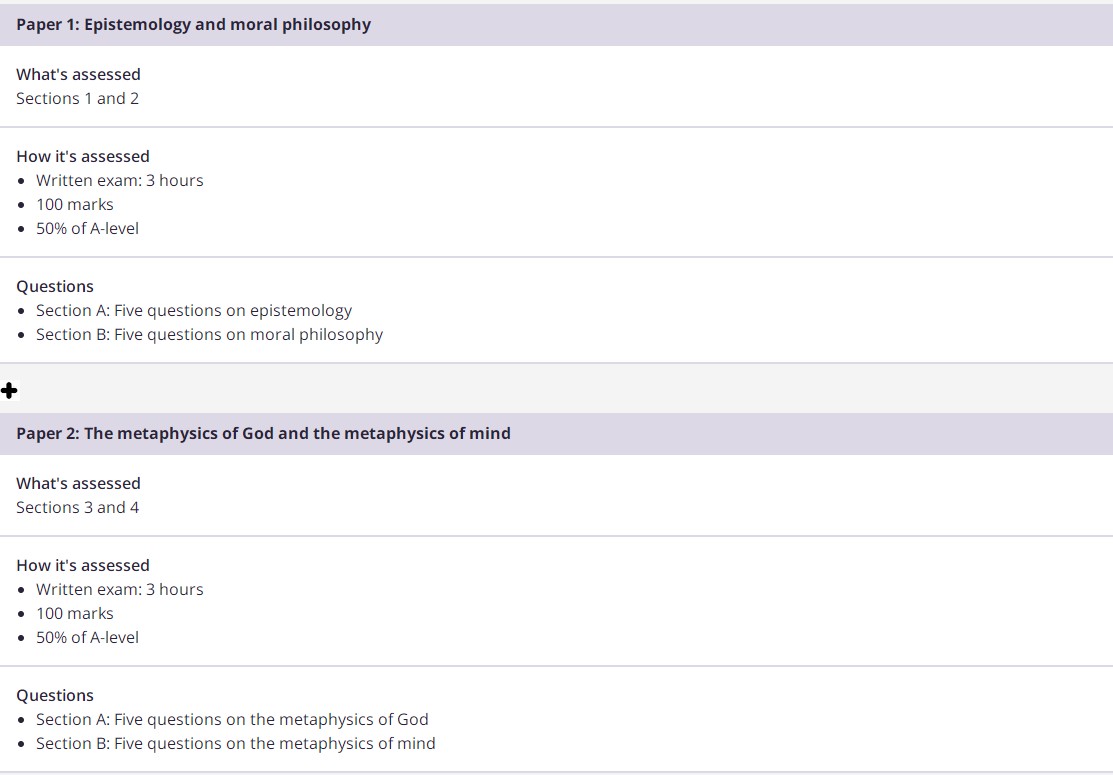
Task: Click Section B metaphysics of mind line
Action: [236, 744]
